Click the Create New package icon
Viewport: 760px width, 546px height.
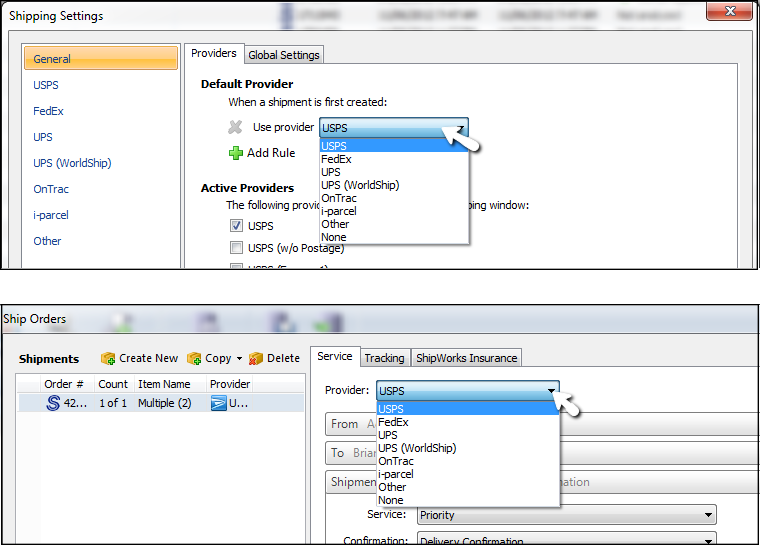108,358
